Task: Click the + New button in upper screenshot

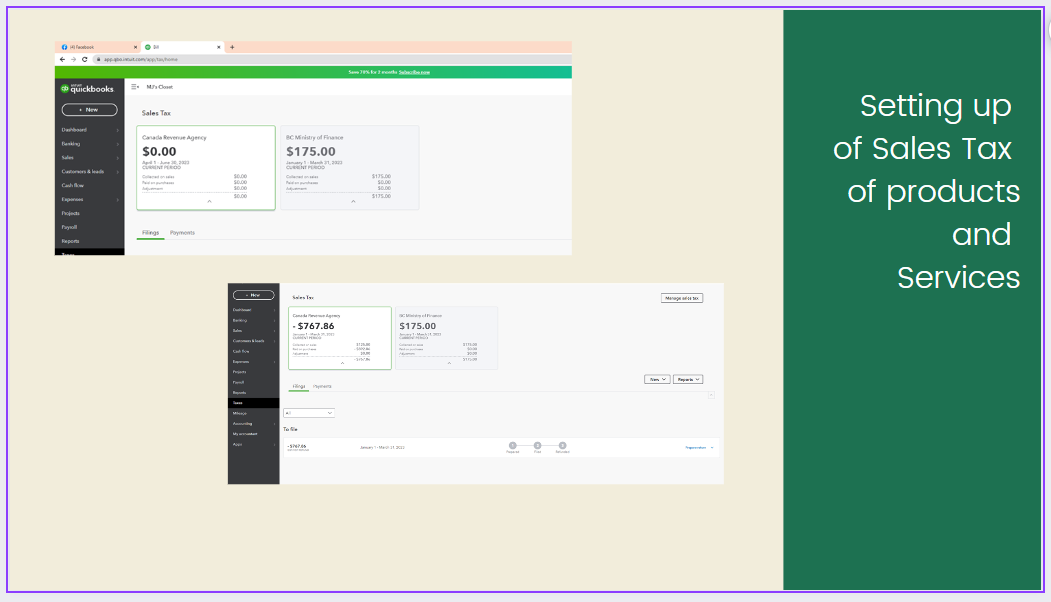Action: pyautogui.click(x=89, y=109)
